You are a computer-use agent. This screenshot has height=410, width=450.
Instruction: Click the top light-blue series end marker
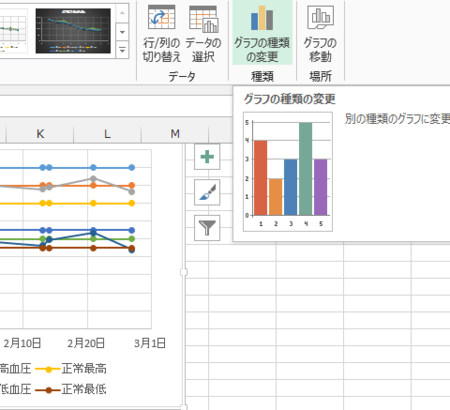click(132, 167)
